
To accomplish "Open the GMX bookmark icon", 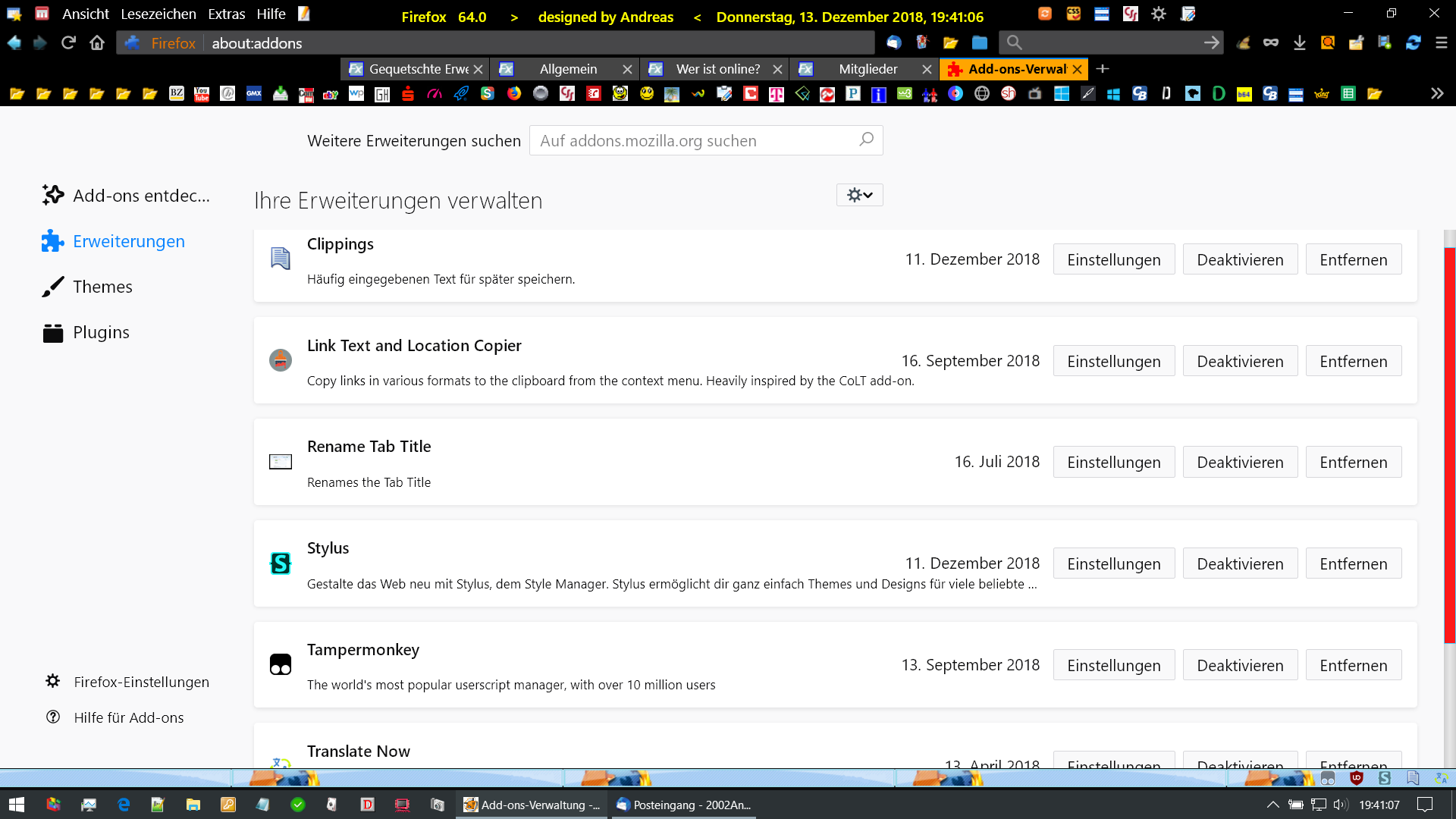I will 254,94.
